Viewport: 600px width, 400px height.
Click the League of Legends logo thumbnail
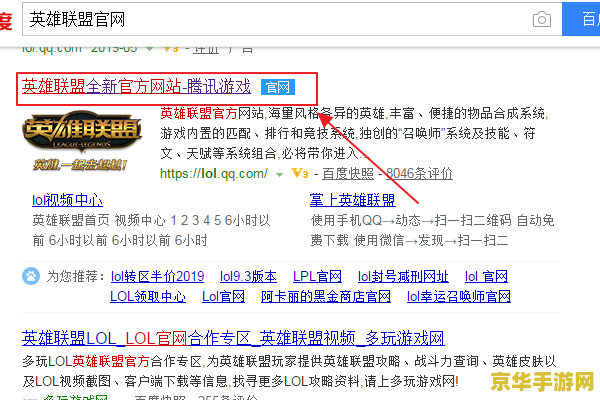(82, 140)
